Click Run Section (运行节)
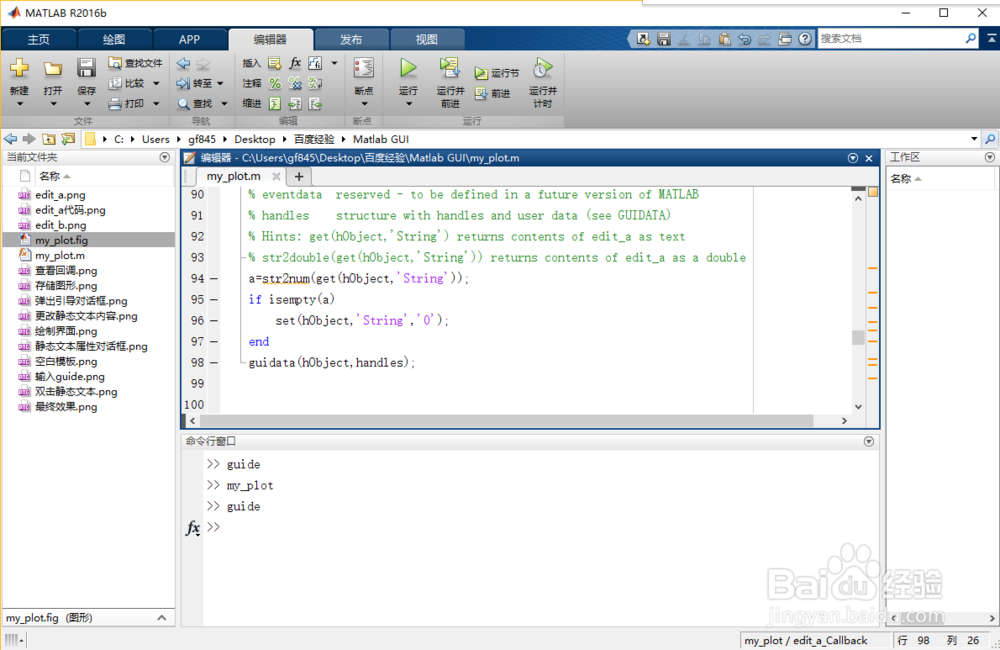This screenshot has width=1000, height=650. [x=497, y=73]
